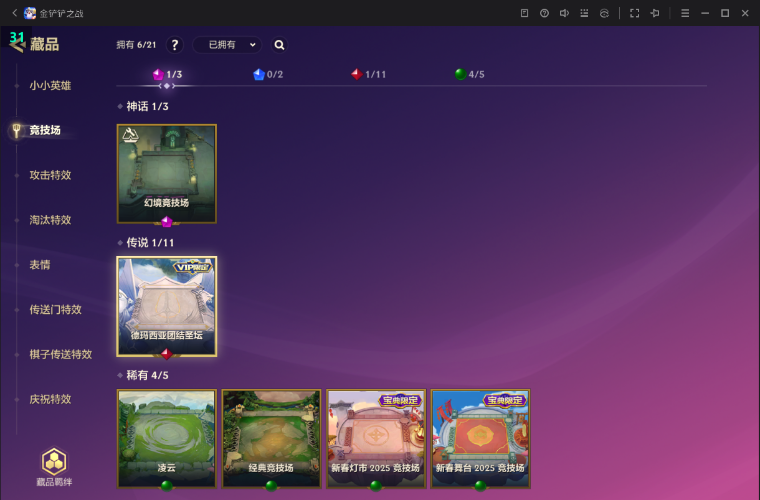Pin the window with the pushpin icon
The width and height of the screenshot is (760, 500).
point(655,13)
